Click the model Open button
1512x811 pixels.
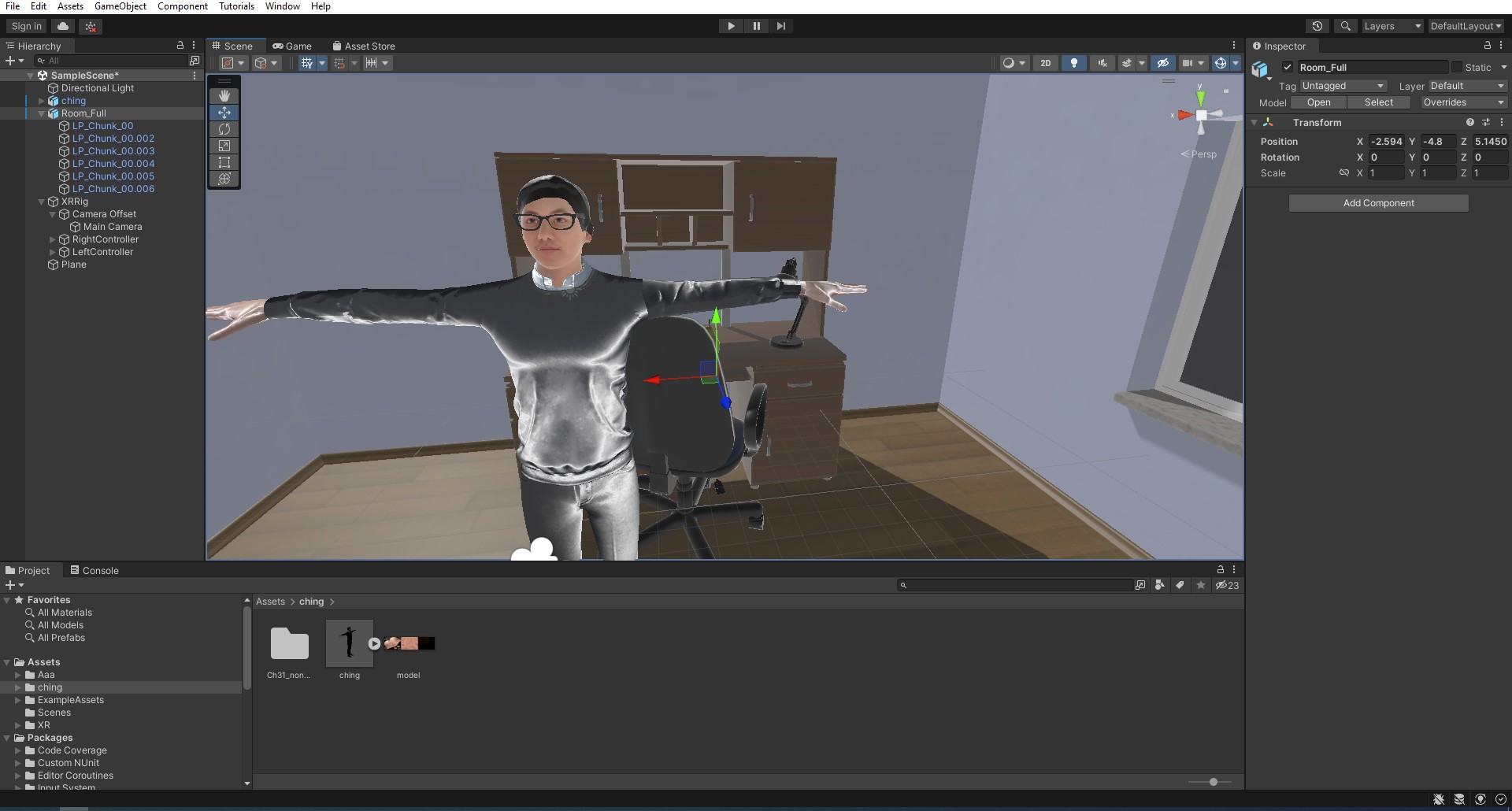(1318, 102)
